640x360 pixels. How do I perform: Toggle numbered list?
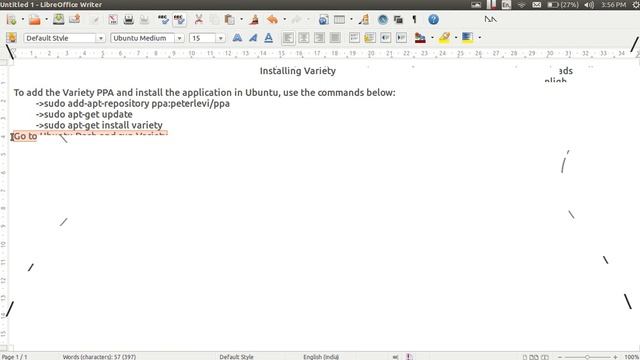[354, 38]
